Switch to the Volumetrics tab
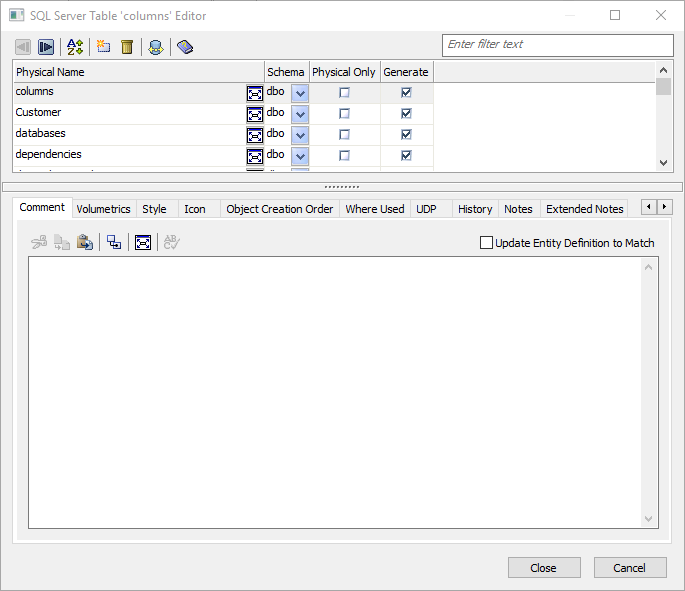The height and width of the screenshot is (591, 685). (x=103, y=209)
